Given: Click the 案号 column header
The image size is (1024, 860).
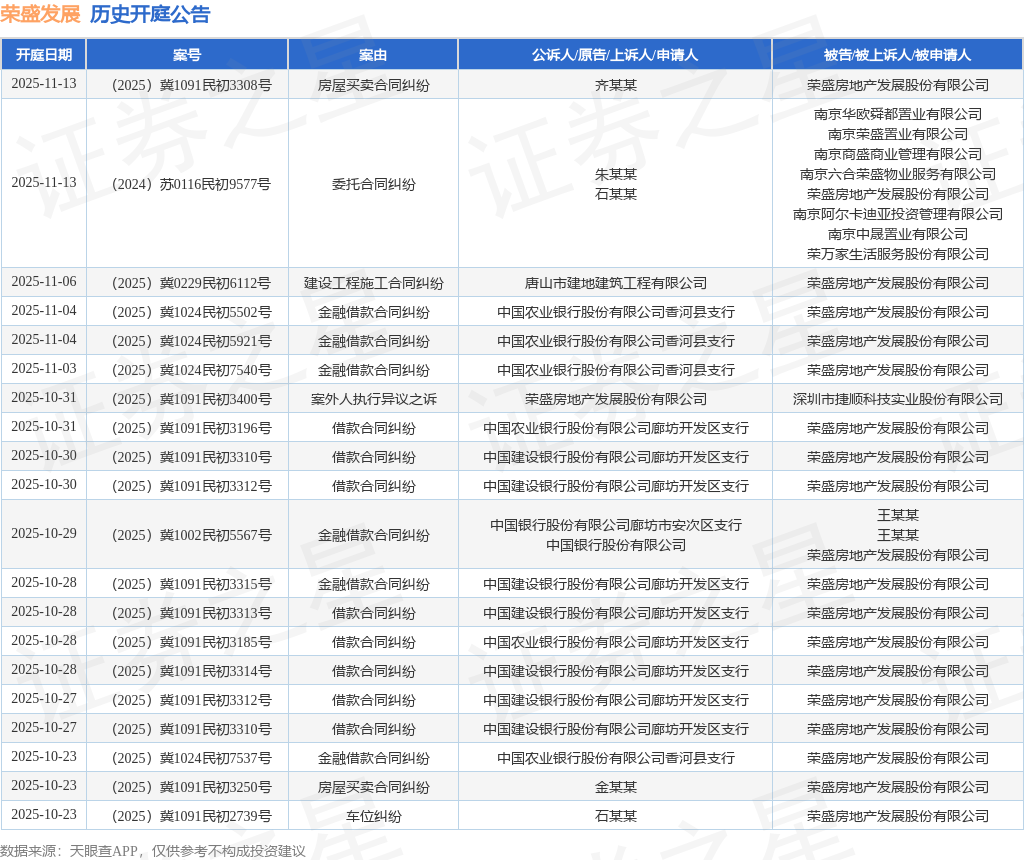Looking at the screenshot, I should 187,55.
